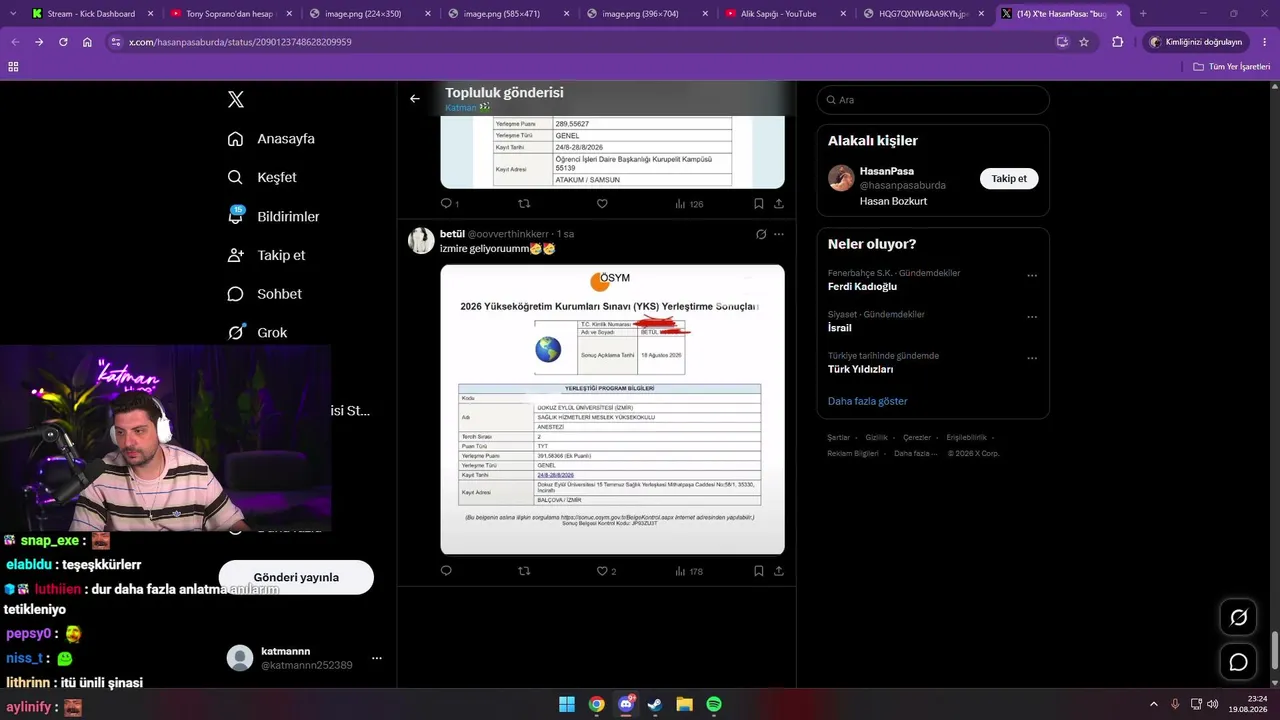The height and width of the screenshot is (720, 1280).
Task: Open HasanPasa profile in Alakalı kişiler
Action: coord(886,171)
